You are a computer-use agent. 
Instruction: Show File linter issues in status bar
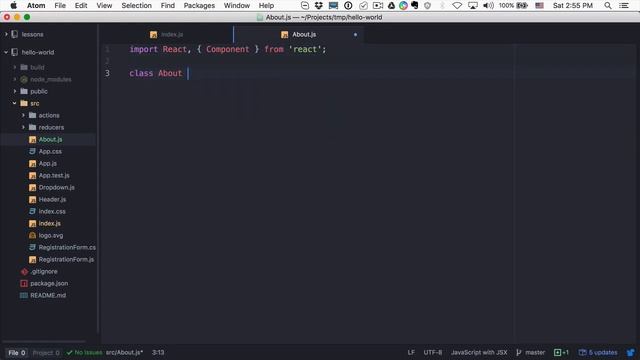[17, 353]
